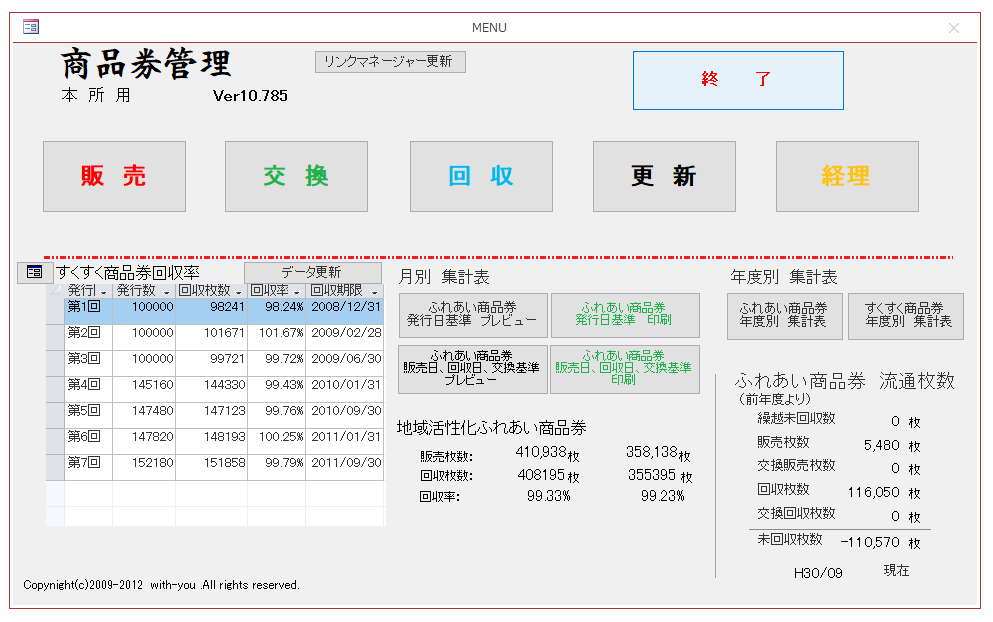This screenshot has height=622, width=993.
Task: Open the 経理 section
Action: [846, 177]
